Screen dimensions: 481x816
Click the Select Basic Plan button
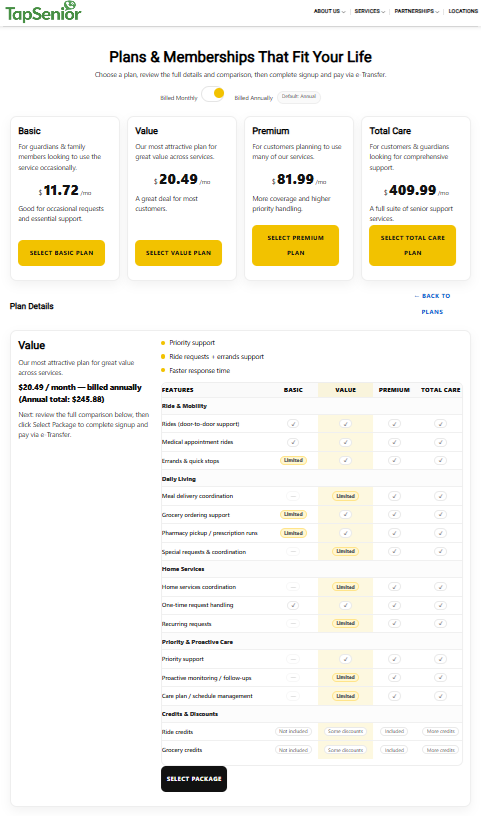point(61,253)
